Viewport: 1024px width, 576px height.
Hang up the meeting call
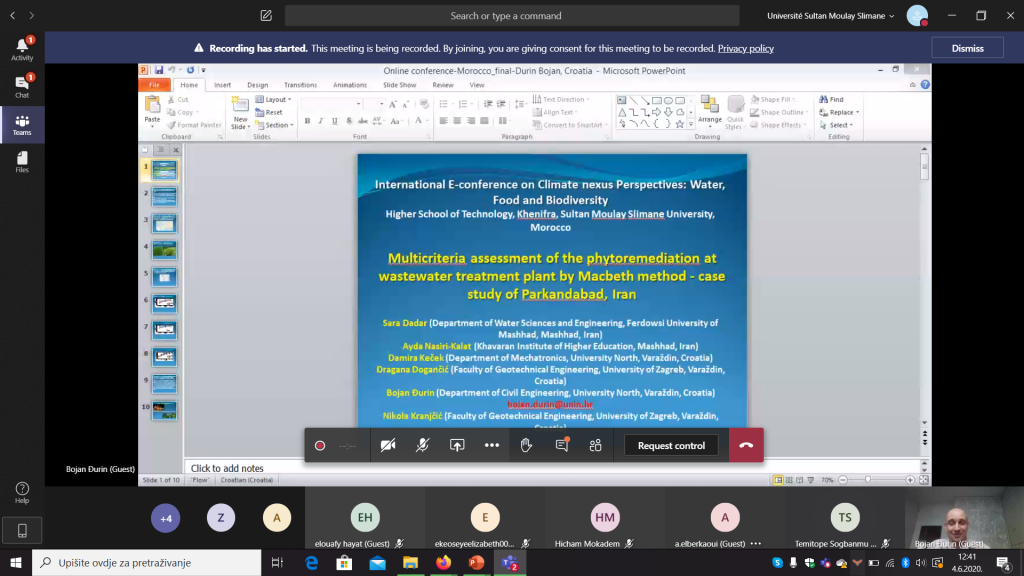coord(746,445)
